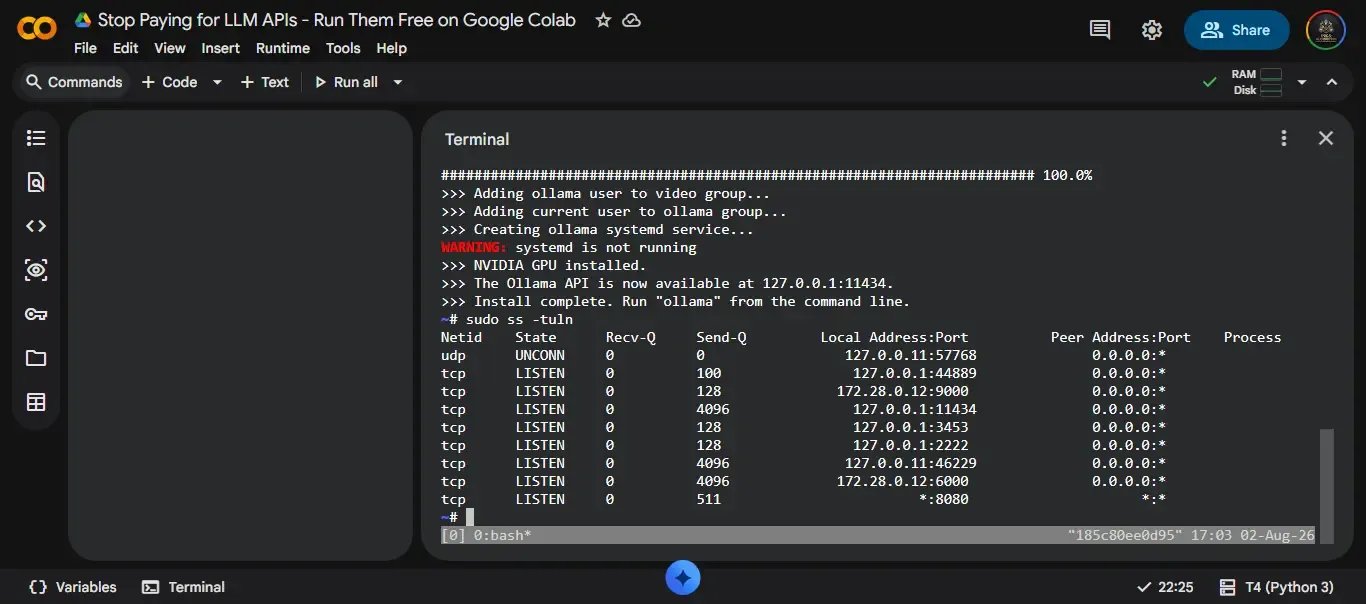Viewport: 1366px width, 604px height.
Task: Click the Google Colab logo
Action: point(37,29)
